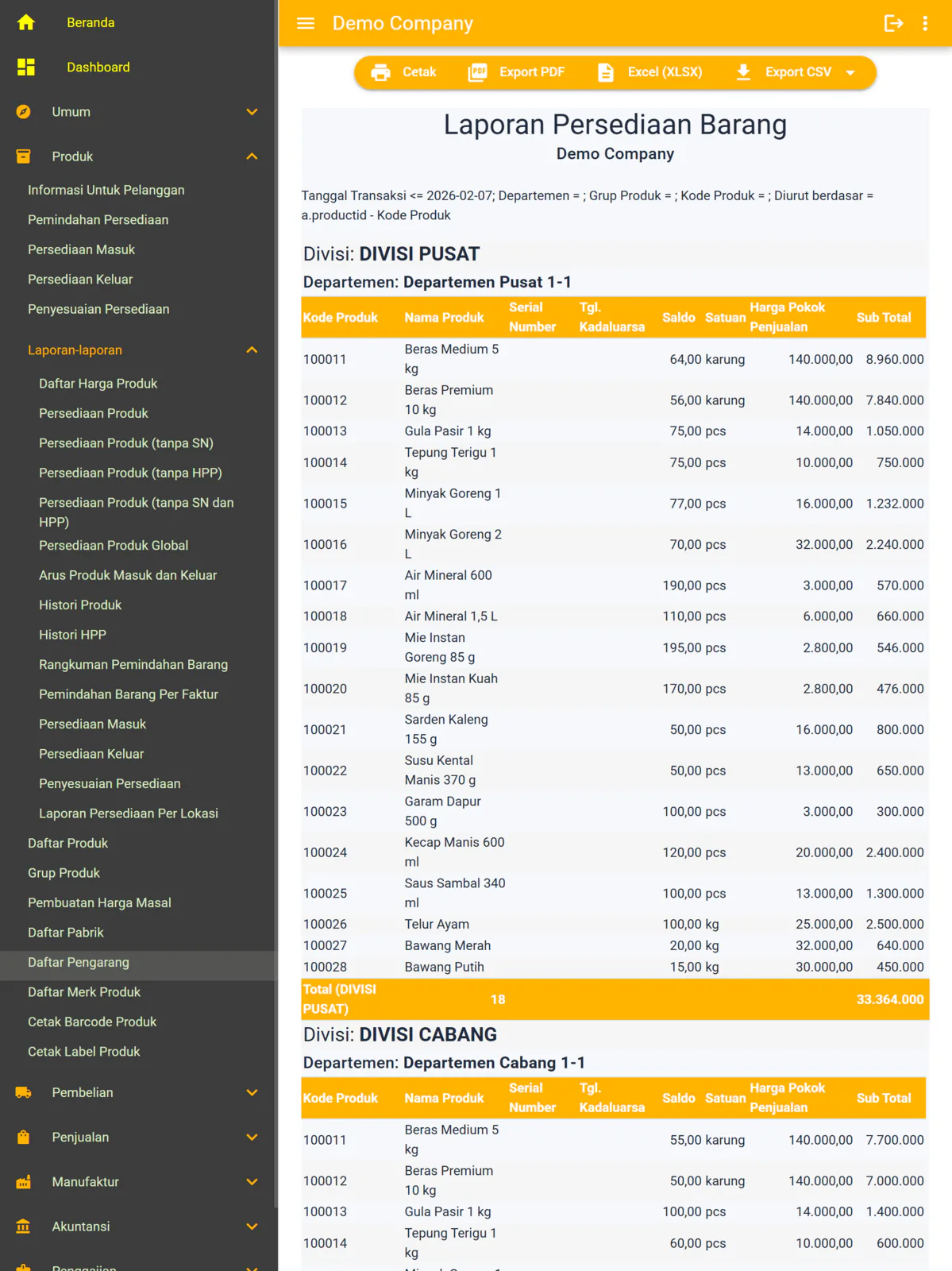
Task: Open the three-dot more options menu
Action: (925, 23)
